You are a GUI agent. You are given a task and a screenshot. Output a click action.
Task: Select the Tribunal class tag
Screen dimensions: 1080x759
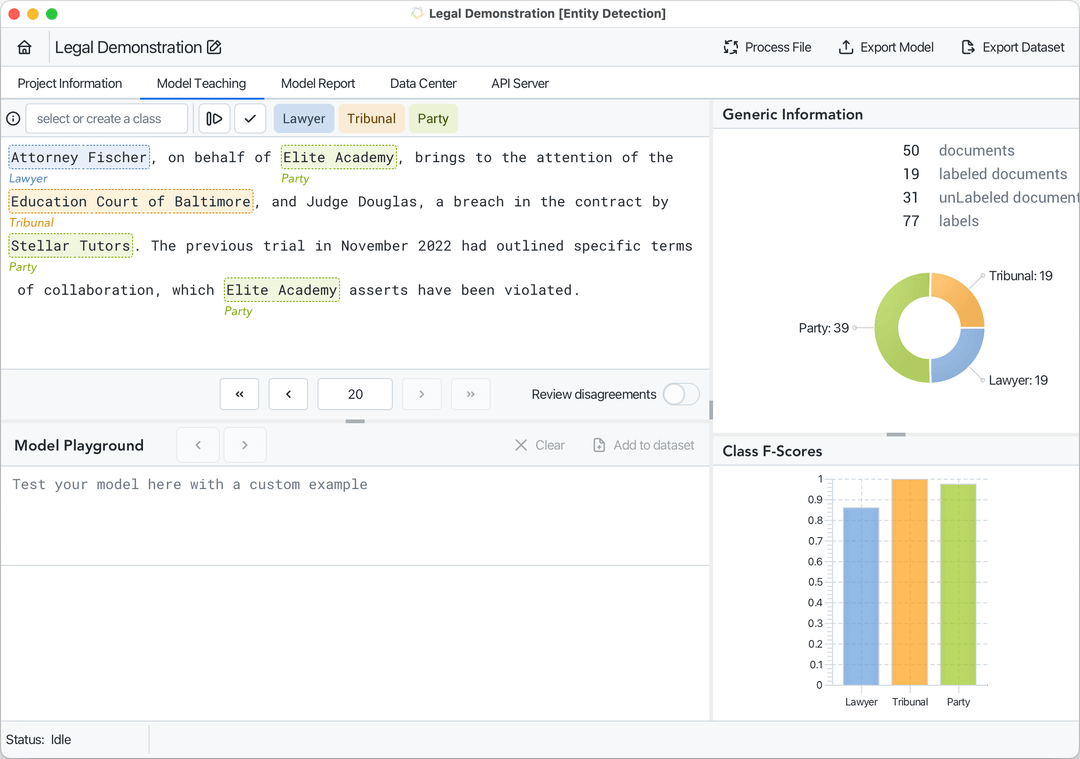click(371, 118)
